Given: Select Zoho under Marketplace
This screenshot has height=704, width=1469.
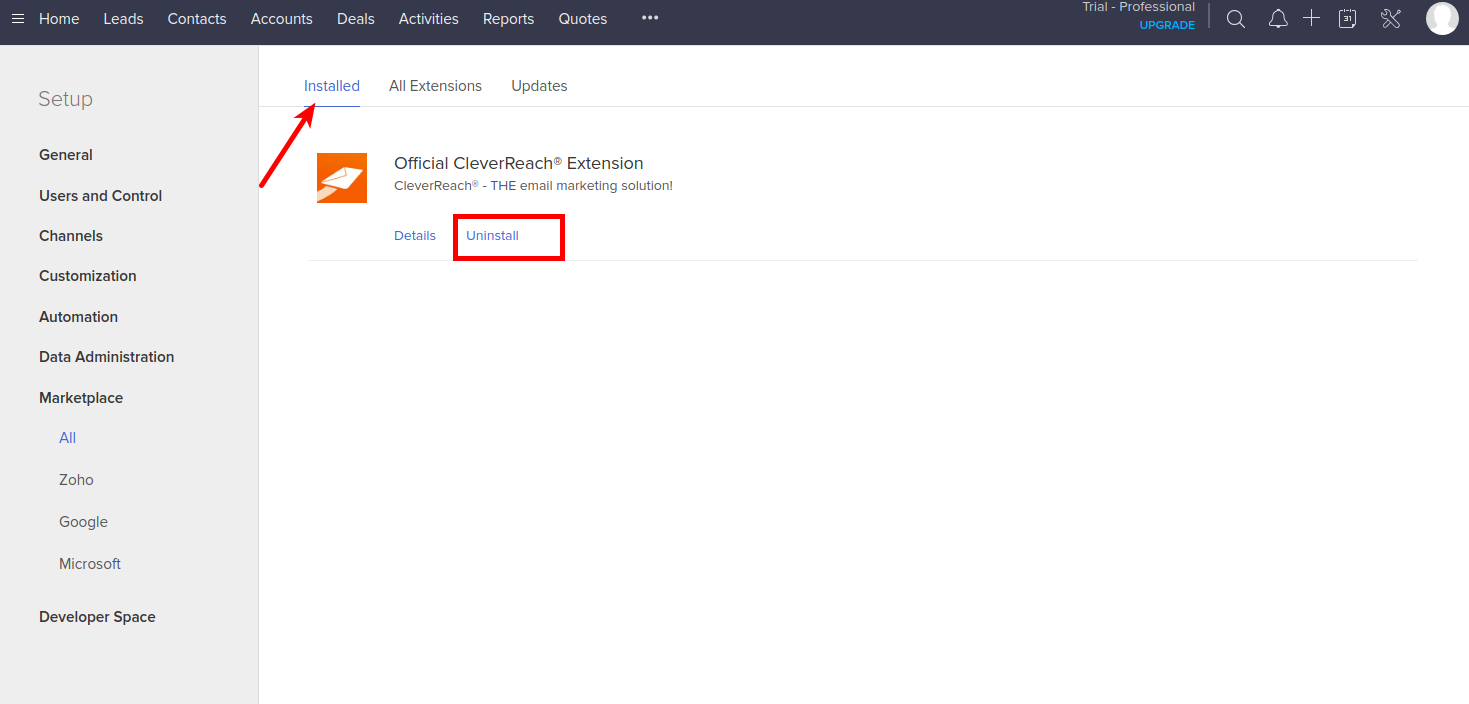Looking at the screenshot, I should (x=76, y=480).
